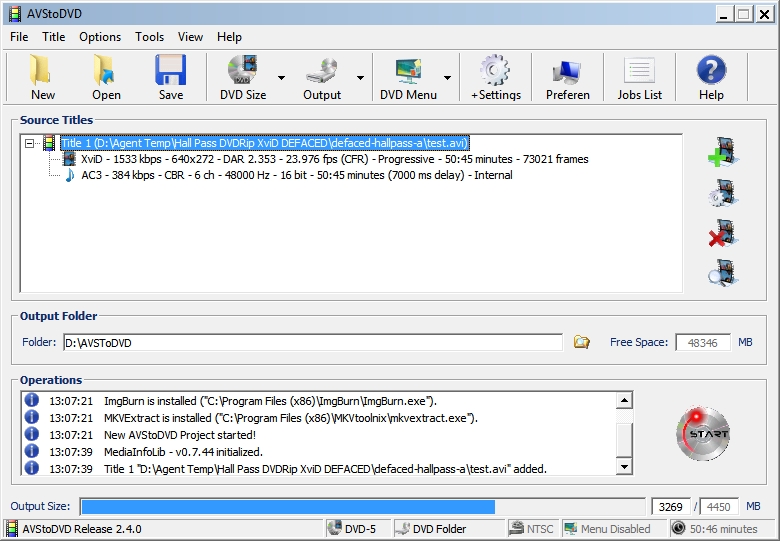Click the 3269 output size field
The height and width of the screenshot is (541, 780).
click(671, 507)
